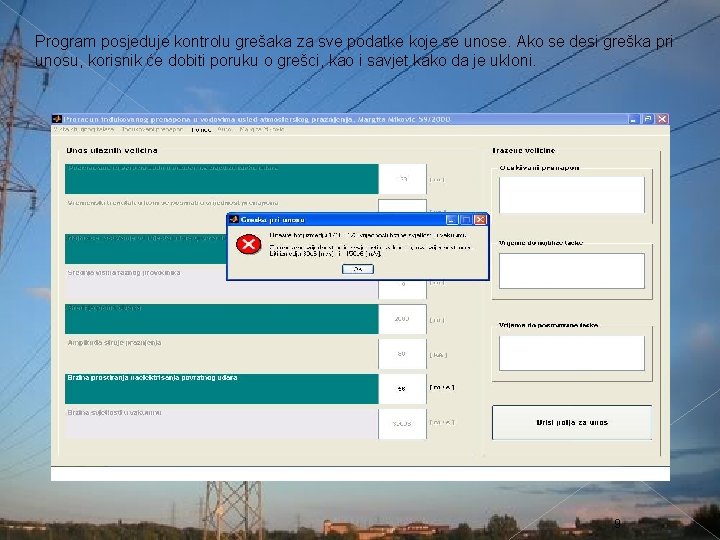Screen dimensions: 720x540
Task: Open the menu right of Pomoc
Action: coord(225,130)
